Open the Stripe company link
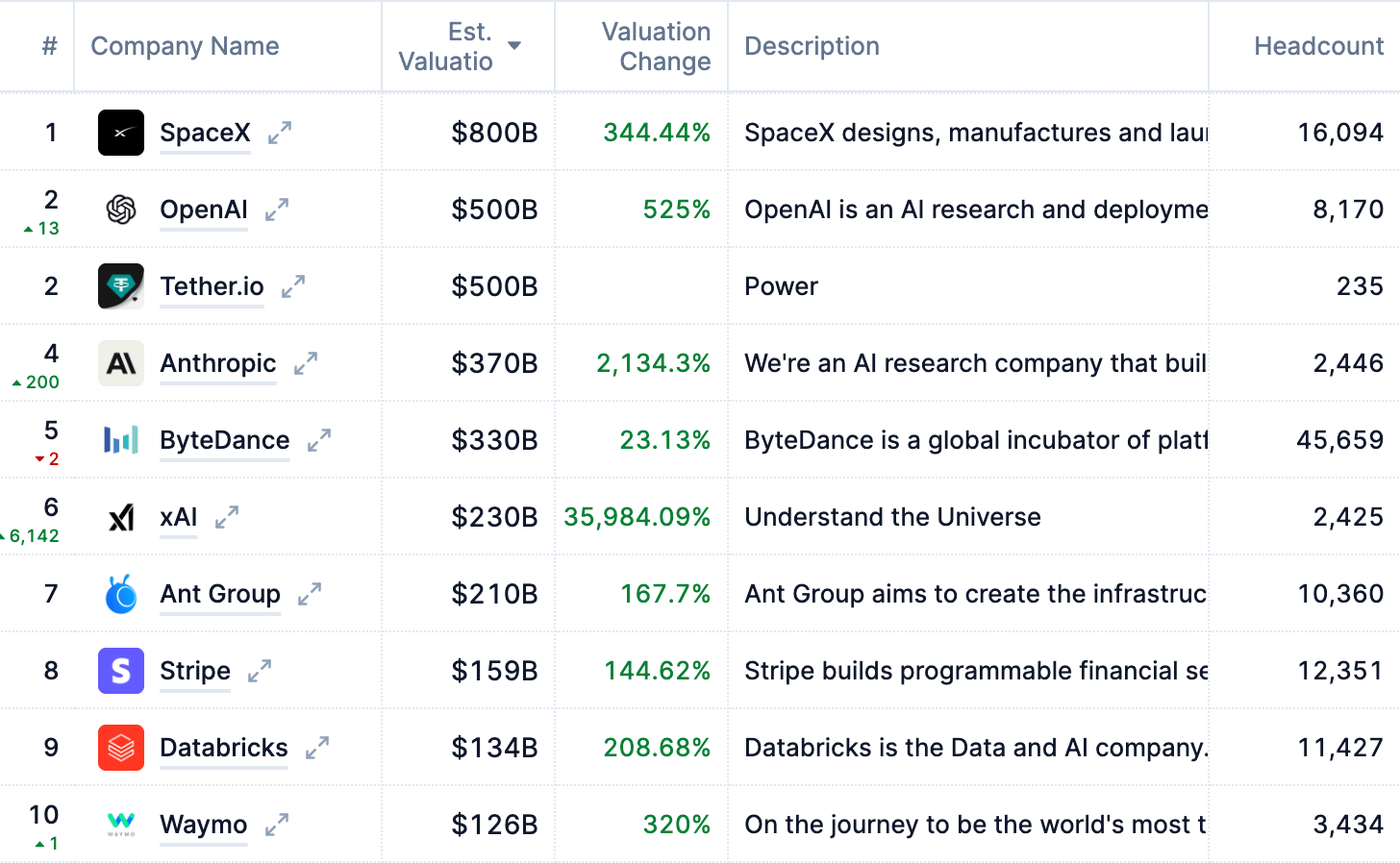 (x=195, y=671)
